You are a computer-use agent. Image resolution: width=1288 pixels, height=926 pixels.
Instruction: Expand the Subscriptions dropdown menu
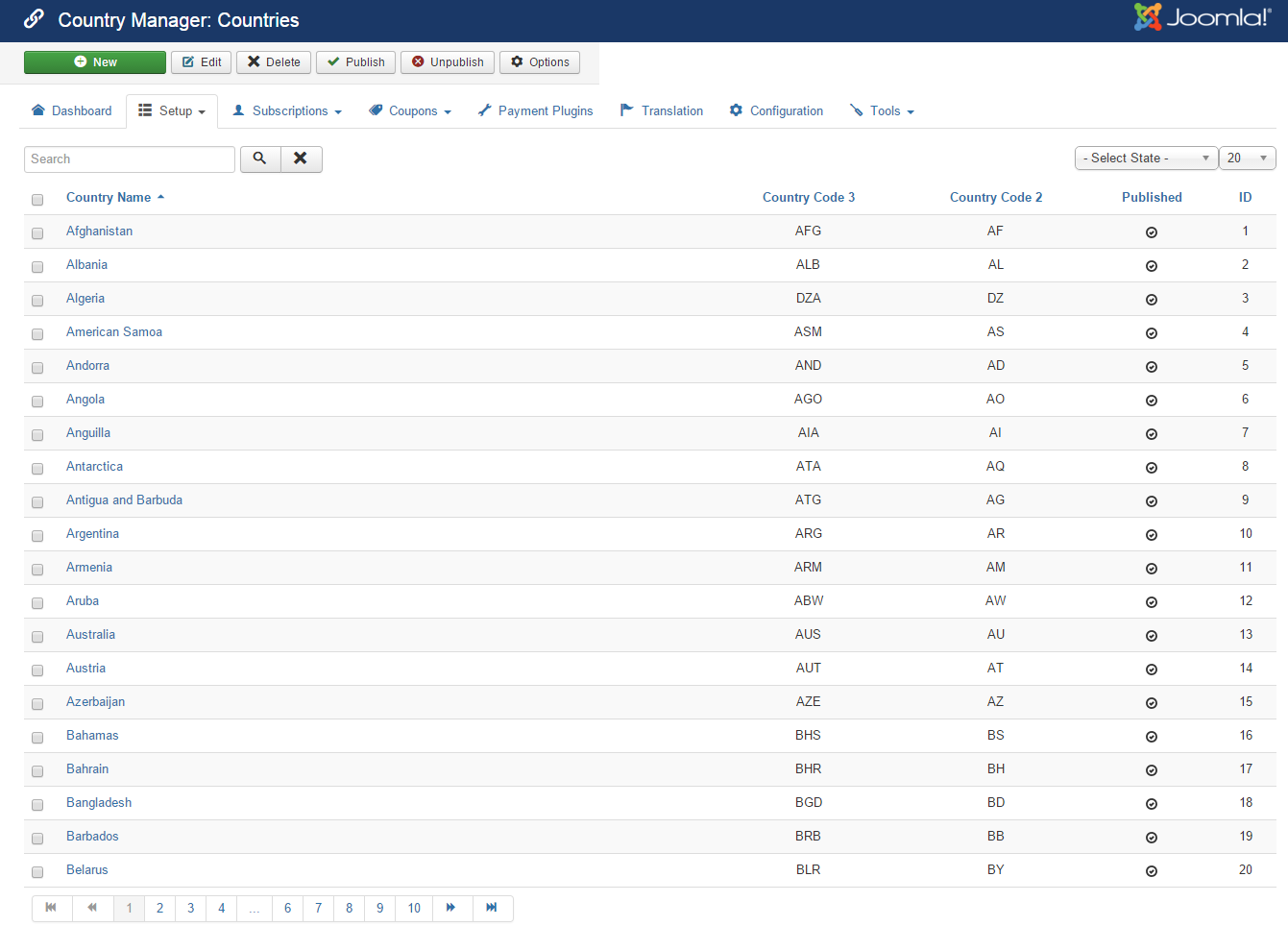[287, 111]
